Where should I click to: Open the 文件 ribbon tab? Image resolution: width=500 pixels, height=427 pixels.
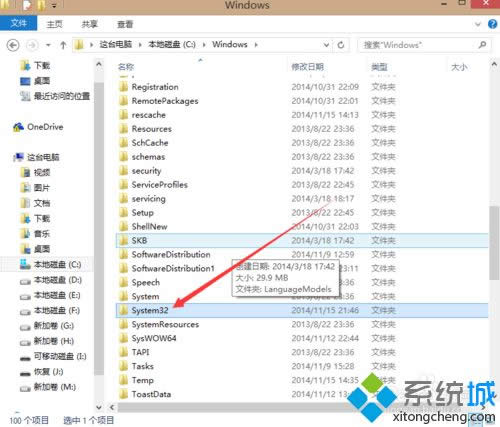click(x=19, y=24)
